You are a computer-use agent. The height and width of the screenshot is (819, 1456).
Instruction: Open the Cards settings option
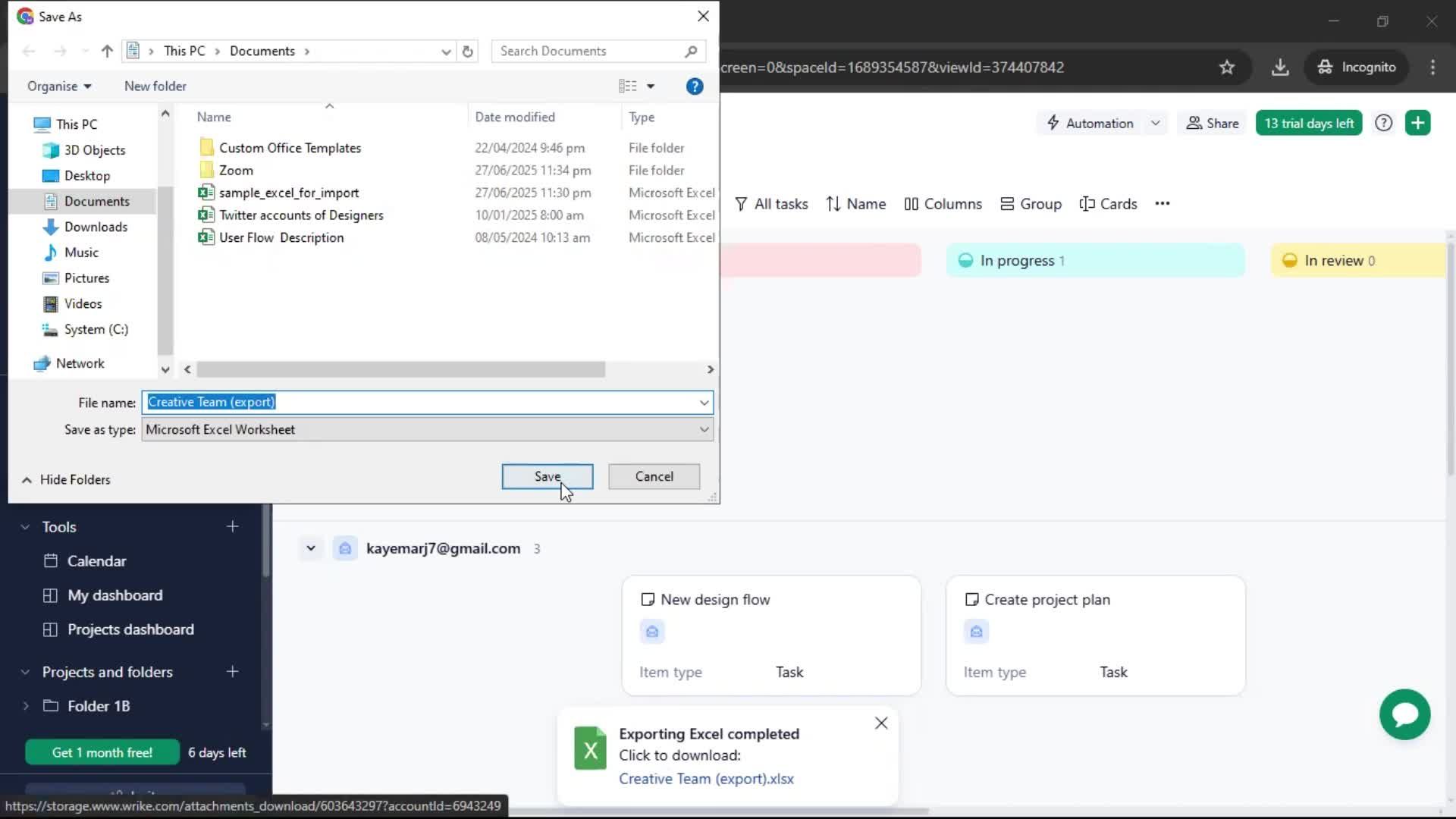click(1108, 204)
